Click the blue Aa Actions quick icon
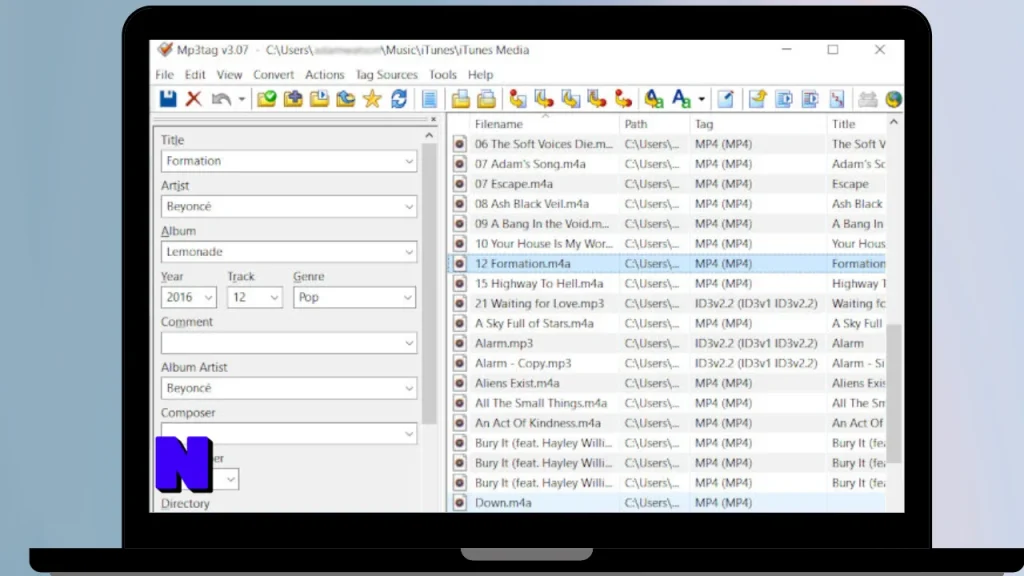The image size is (1024, 576). point(681,99)
